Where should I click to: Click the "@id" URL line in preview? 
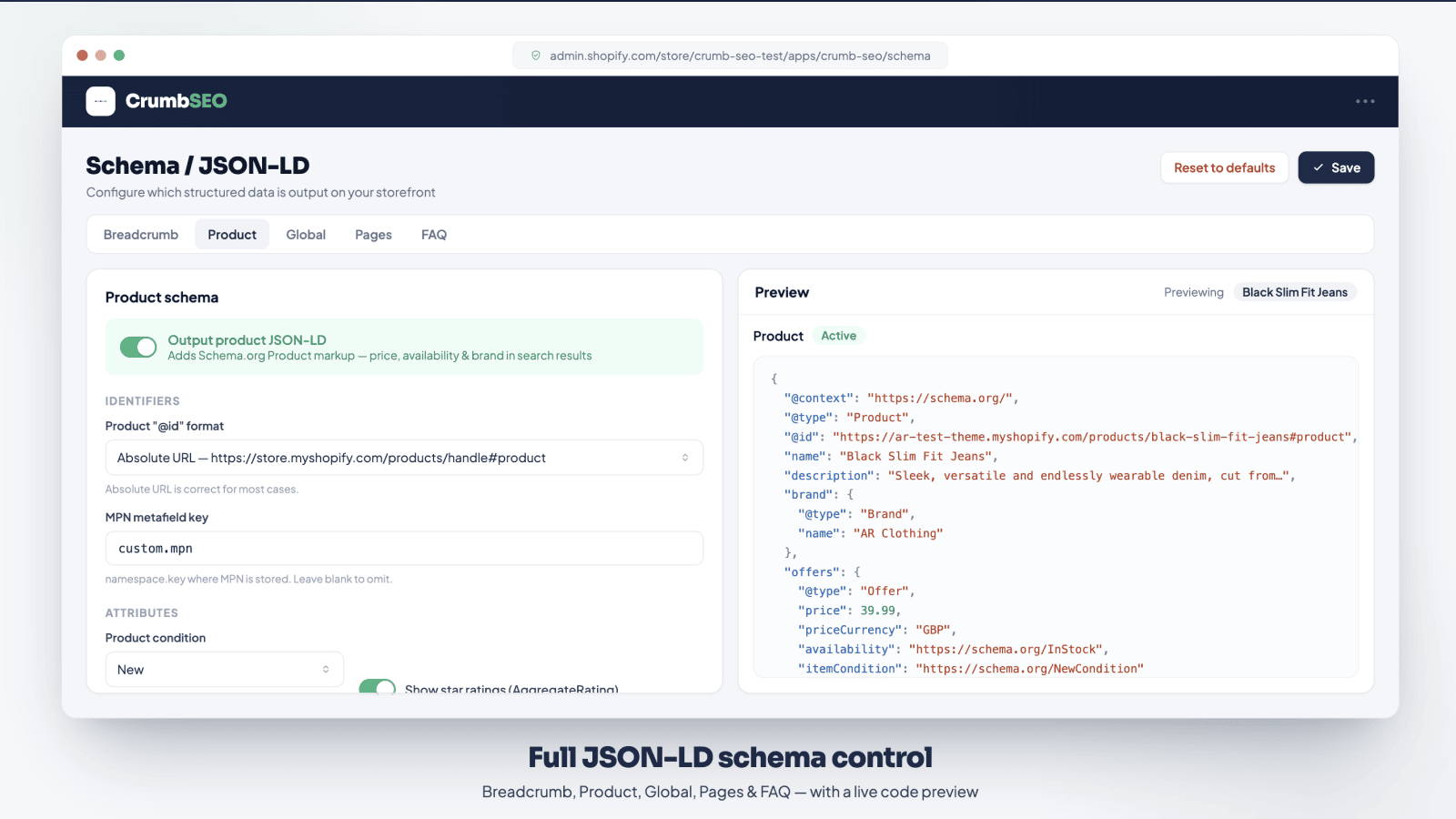(x=1070, y=437)
